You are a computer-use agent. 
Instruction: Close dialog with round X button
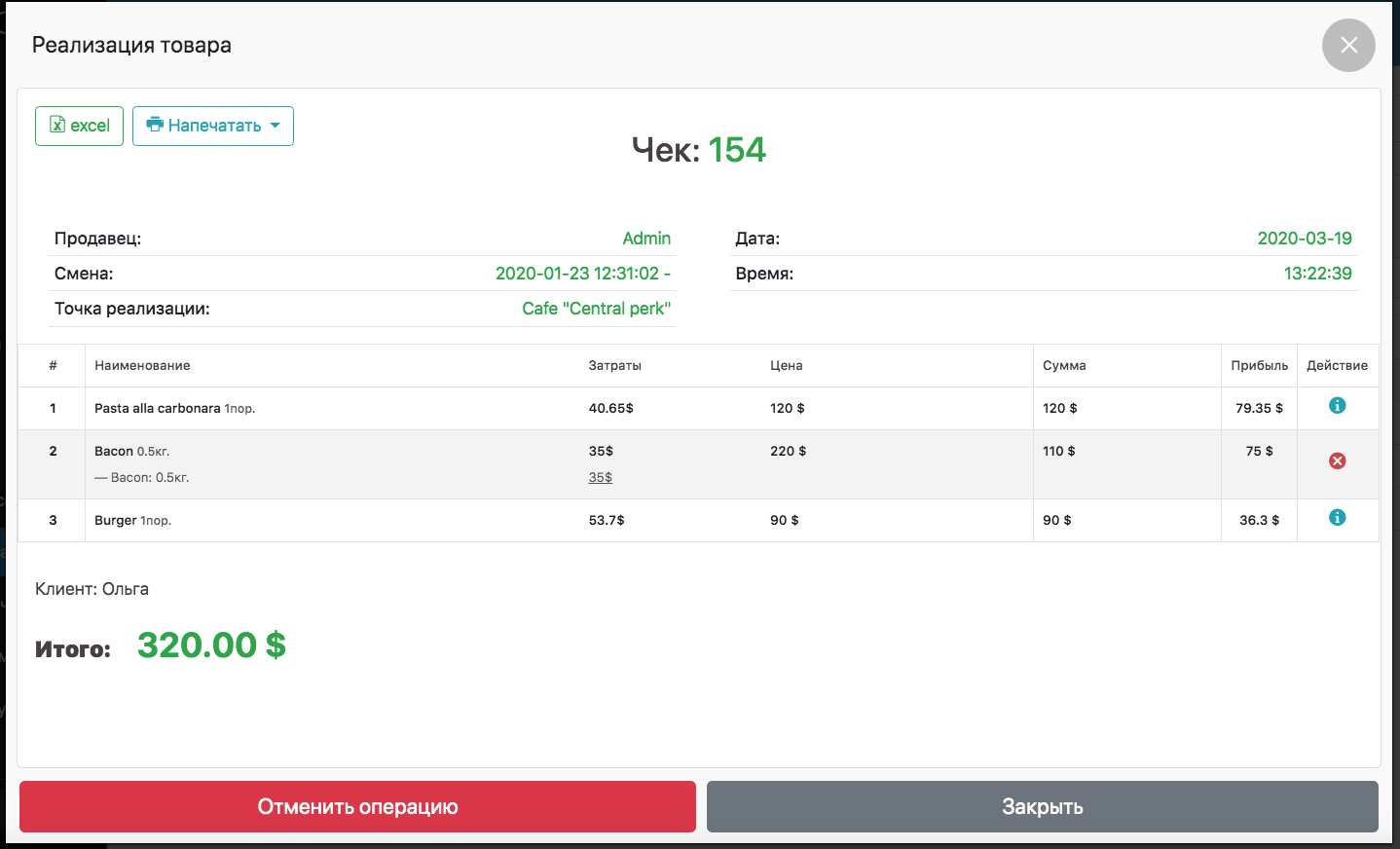point(1348,45)
